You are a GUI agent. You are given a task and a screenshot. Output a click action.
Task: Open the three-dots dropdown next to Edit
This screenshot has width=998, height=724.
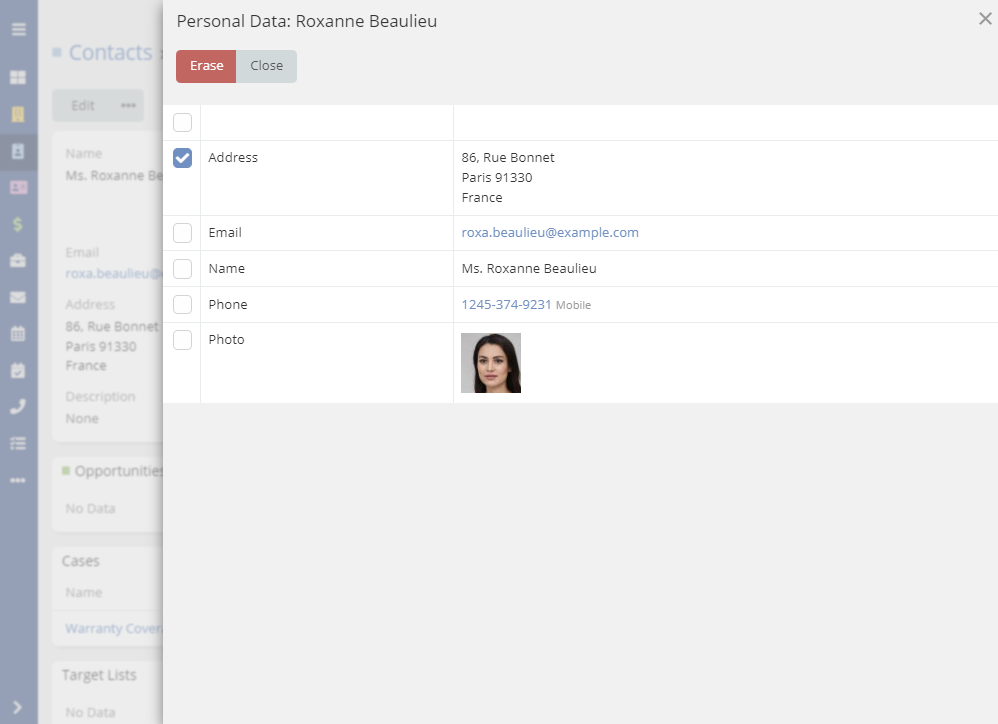[129, 106]
